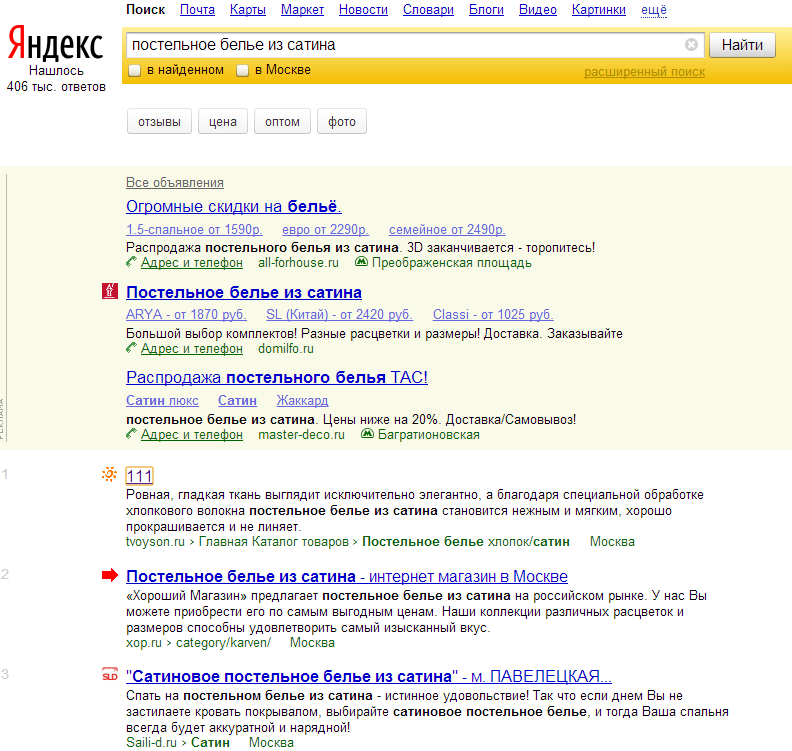This screenshot has width=792, height=751.
Task: Click the 'семейное от 2490р.' sitelink
Action: [x=447, y=229]
